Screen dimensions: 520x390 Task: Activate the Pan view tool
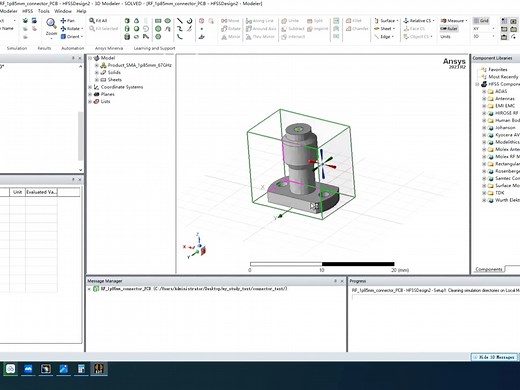point(67,21)
